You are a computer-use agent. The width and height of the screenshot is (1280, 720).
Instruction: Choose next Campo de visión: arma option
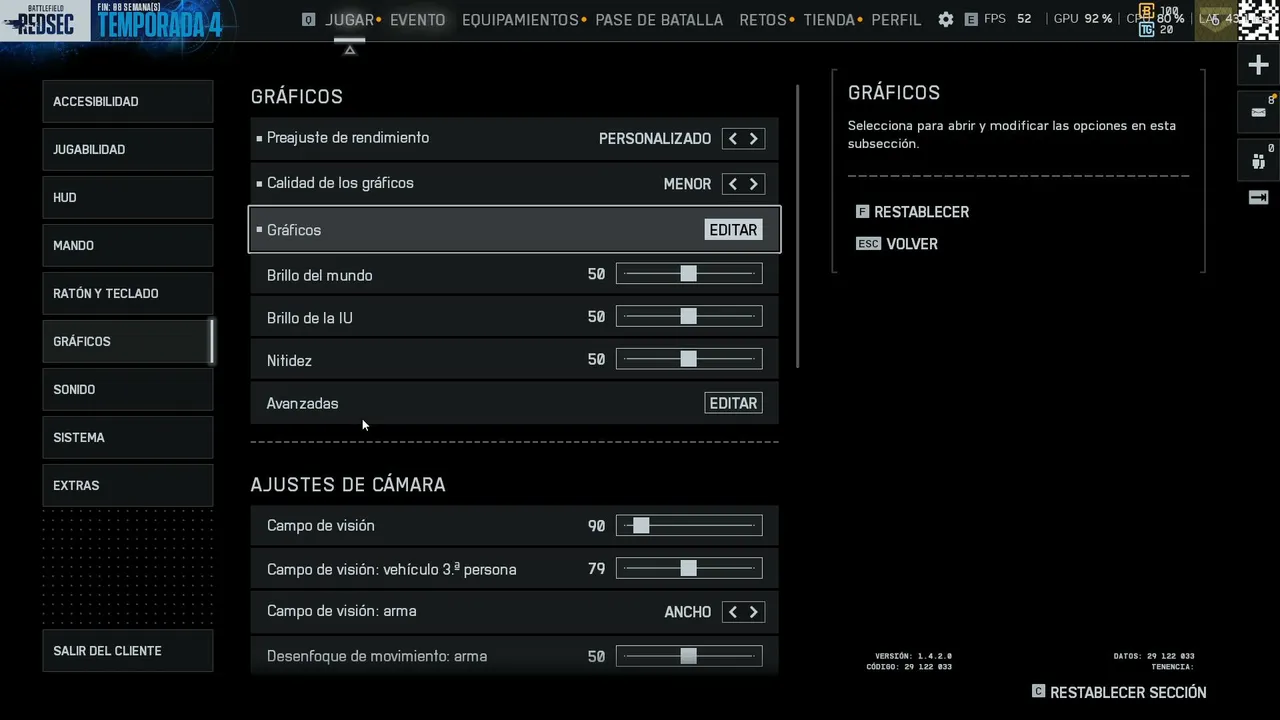[x=754, y=612]
